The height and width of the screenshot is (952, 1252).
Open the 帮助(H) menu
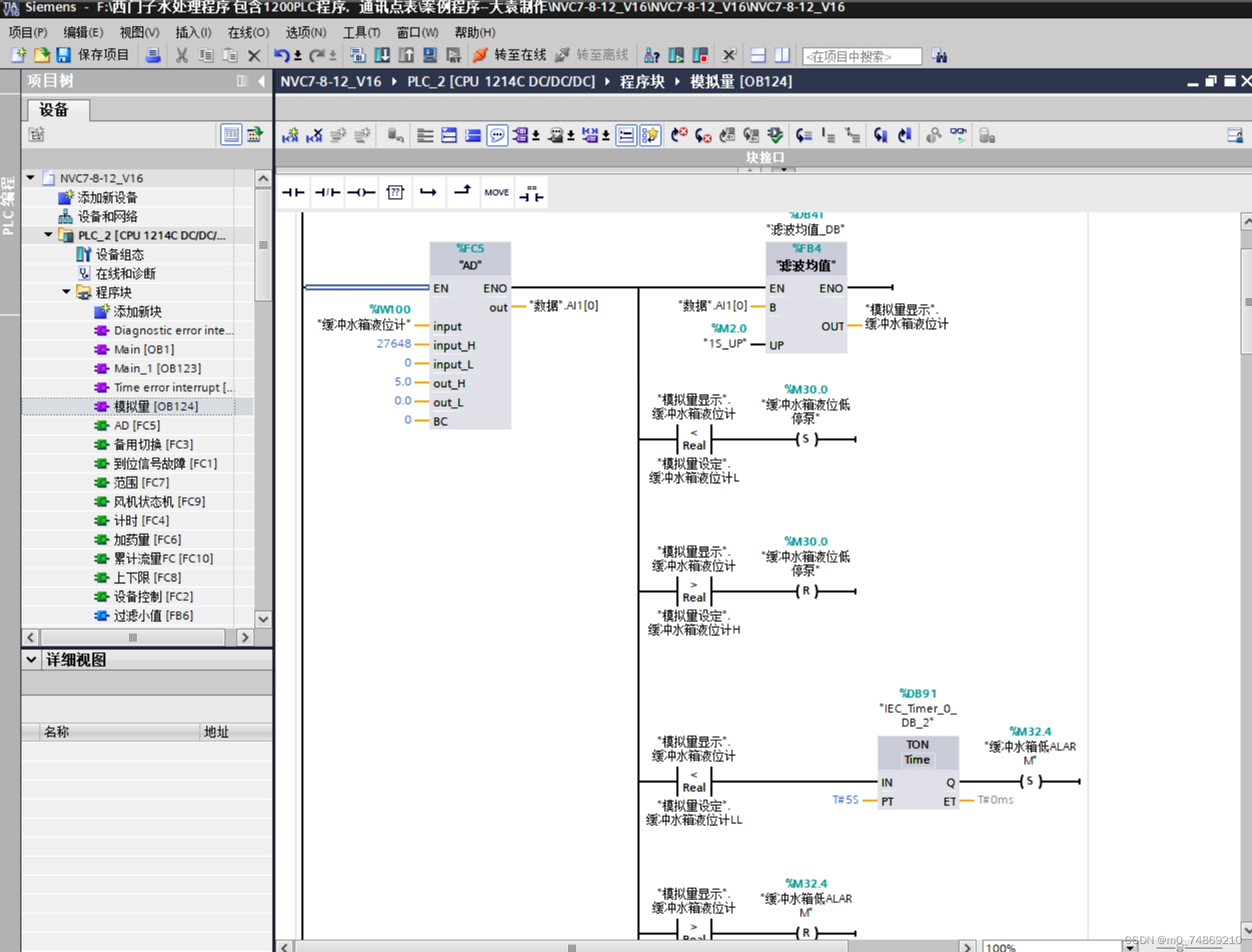click(475, 33)
